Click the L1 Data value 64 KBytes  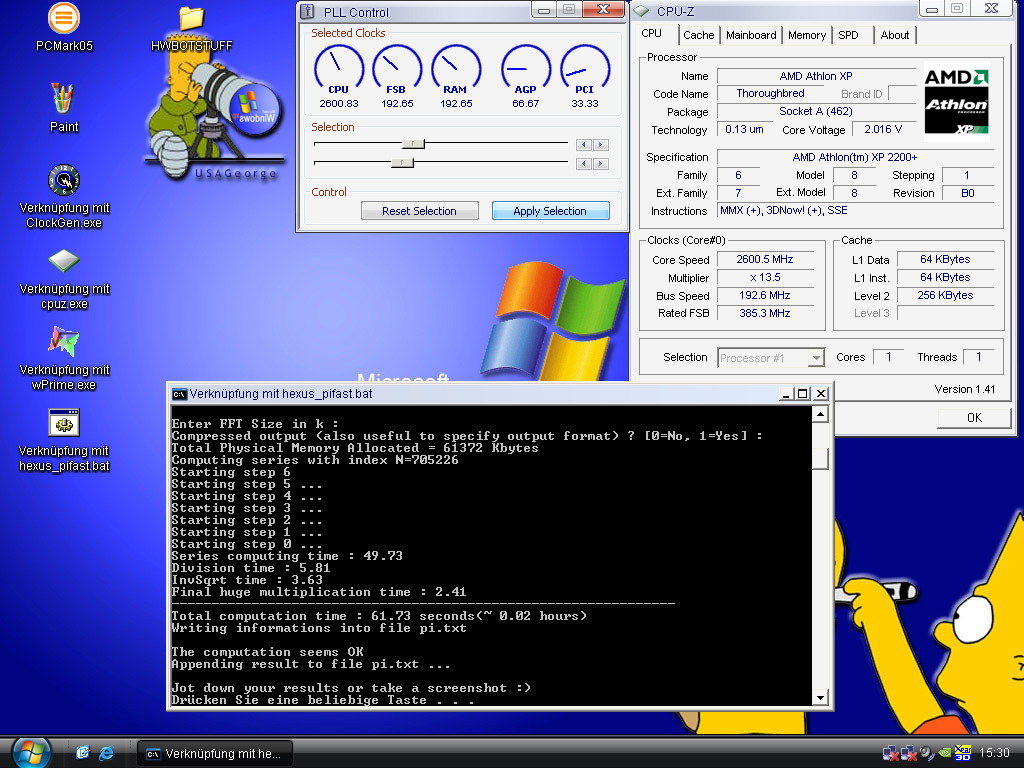(x=945, y=259)
